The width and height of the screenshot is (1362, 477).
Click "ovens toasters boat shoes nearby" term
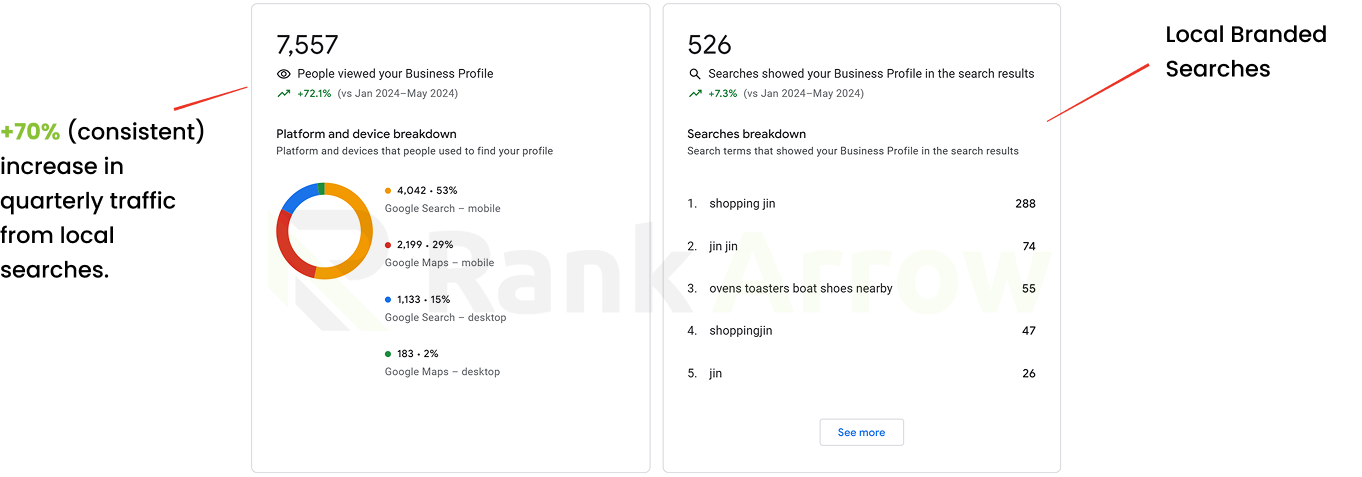click(x=800, y=289)
